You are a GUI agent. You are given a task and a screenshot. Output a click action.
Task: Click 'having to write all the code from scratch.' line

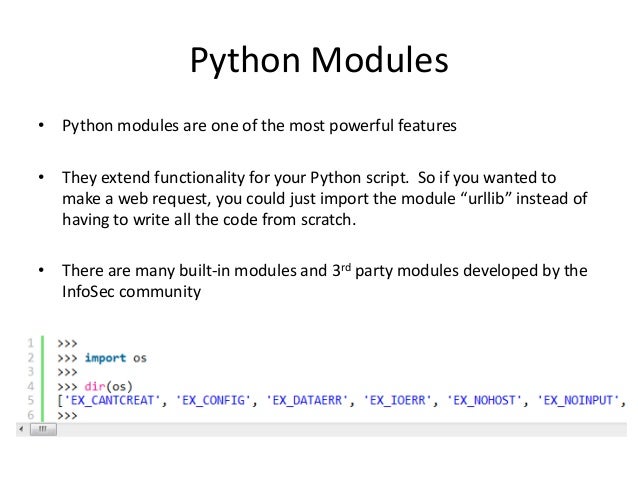point(209,220)
